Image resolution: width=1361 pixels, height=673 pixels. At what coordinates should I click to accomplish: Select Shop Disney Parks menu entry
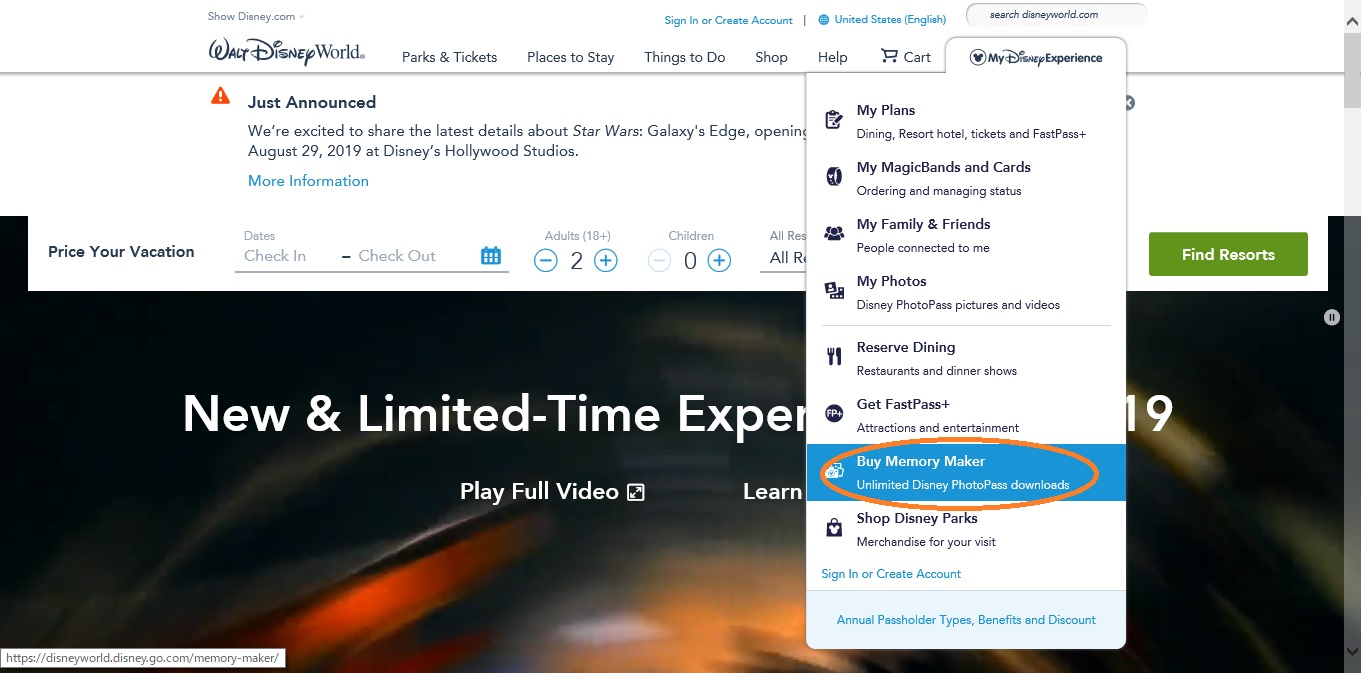[x=966, y=529]
